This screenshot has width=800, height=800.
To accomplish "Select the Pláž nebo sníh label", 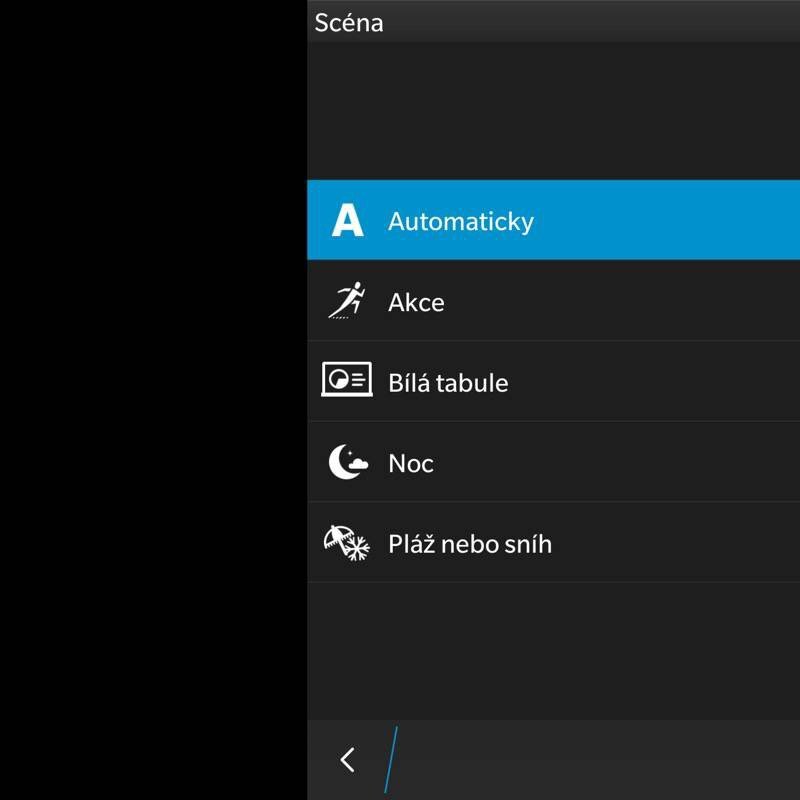I will click(x=469, y=544).
